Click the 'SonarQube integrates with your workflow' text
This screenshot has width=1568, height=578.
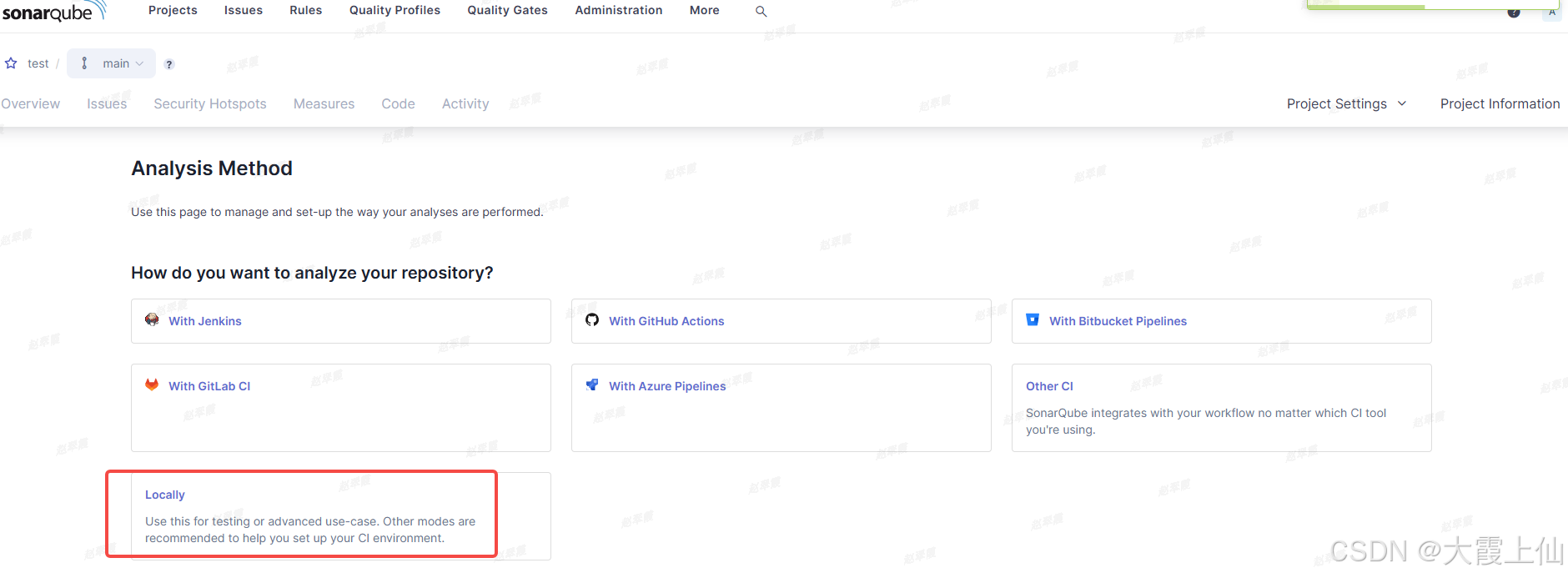point(1206,421)
